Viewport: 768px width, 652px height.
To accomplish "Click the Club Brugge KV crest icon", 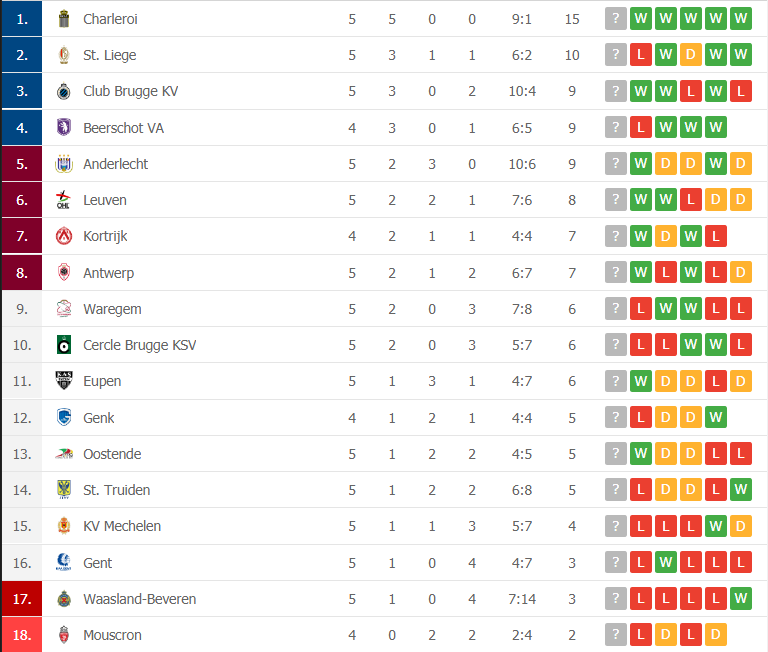I will coord(64,91).
